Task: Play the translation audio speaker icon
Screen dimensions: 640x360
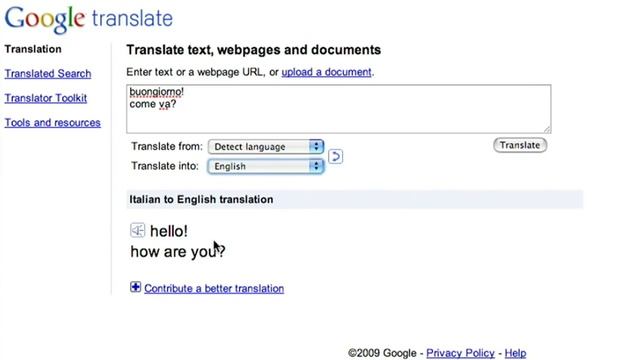Action: [x=138, y=230]
